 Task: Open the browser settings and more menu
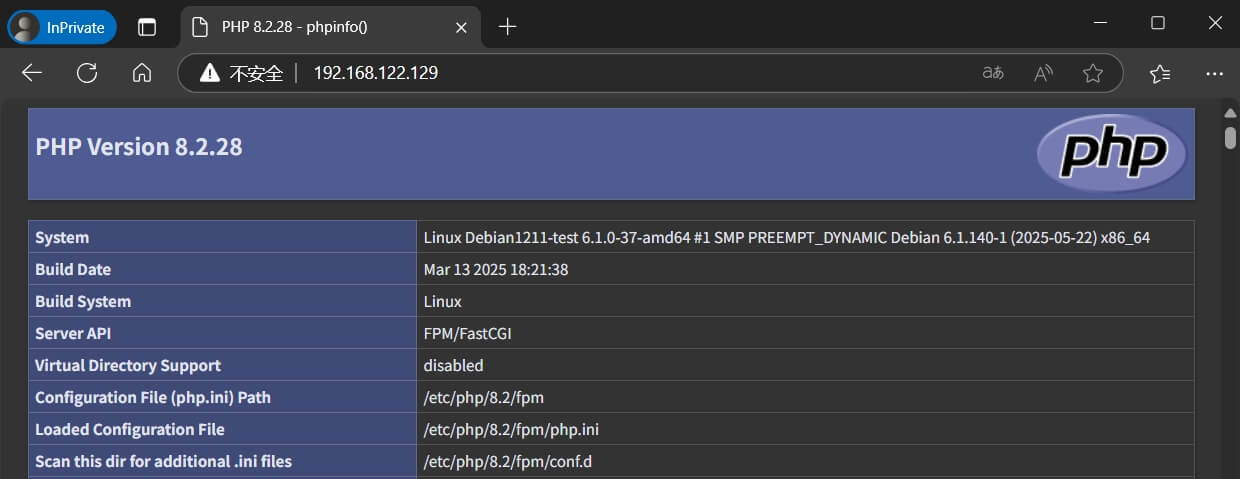[x=1215, y=73]
